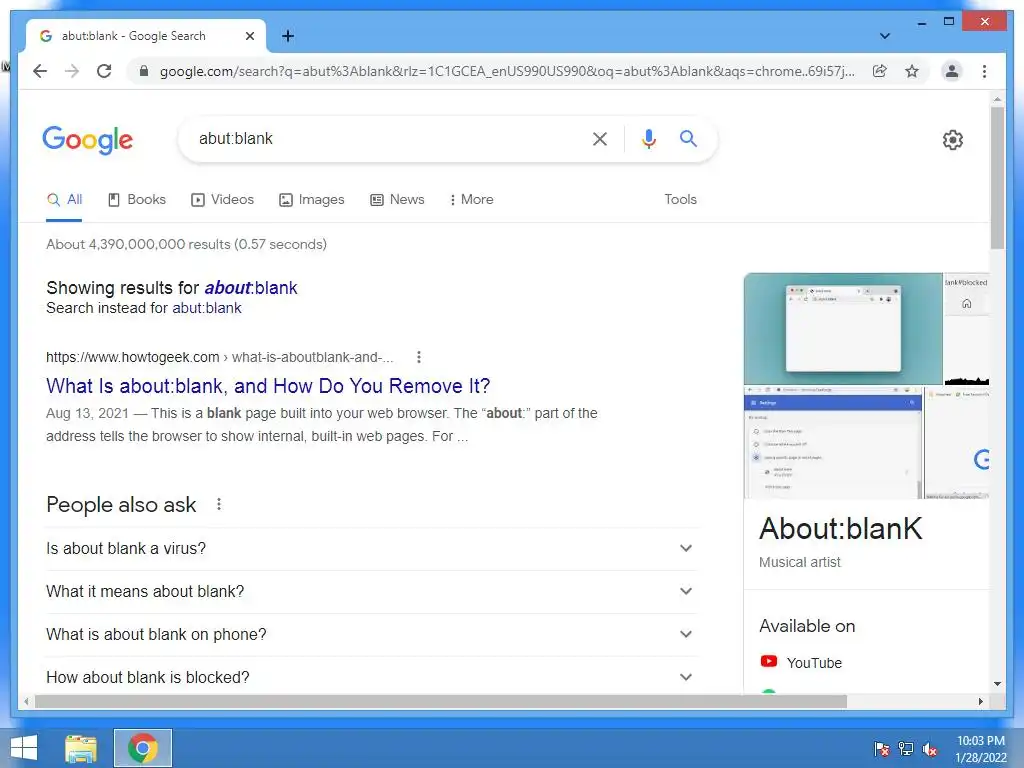This screenshot has width=1024, height=768.
Task: Click the Chrome taskbar icon
Action: coord(143,748)
